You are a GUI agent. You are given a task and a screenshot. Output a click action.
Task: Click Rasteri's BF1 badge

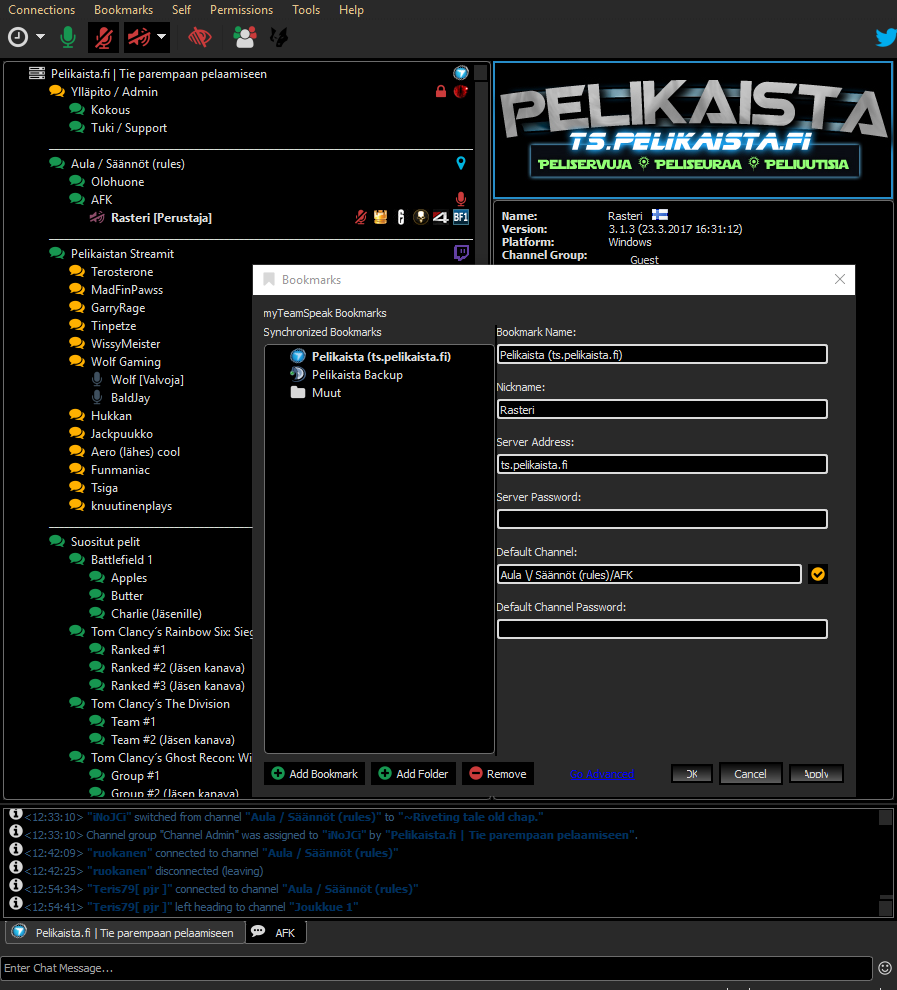point(461,217)
